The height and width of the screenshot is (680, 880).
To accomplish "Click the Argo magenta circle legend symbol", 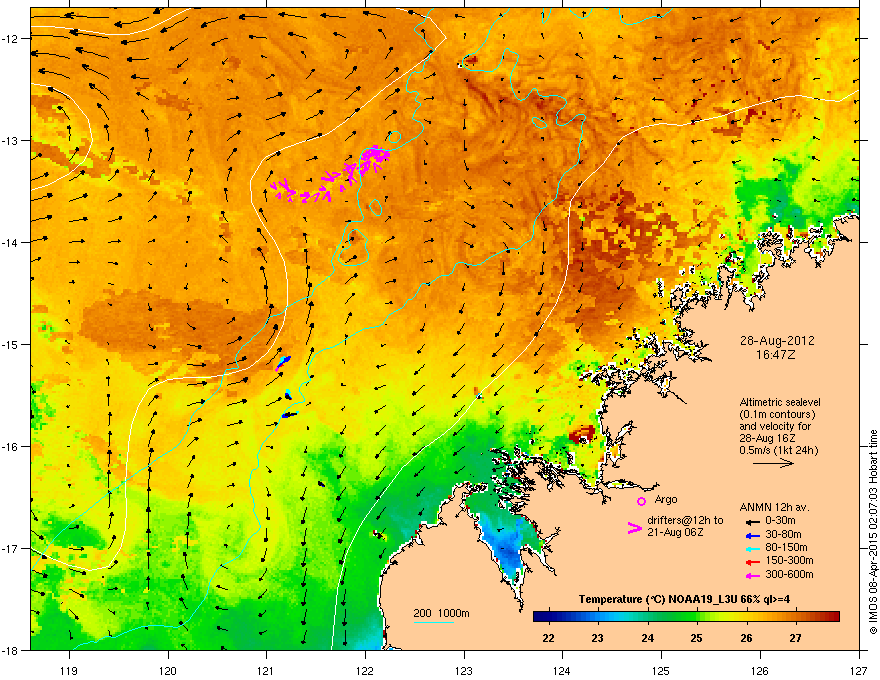I will 641,501.
